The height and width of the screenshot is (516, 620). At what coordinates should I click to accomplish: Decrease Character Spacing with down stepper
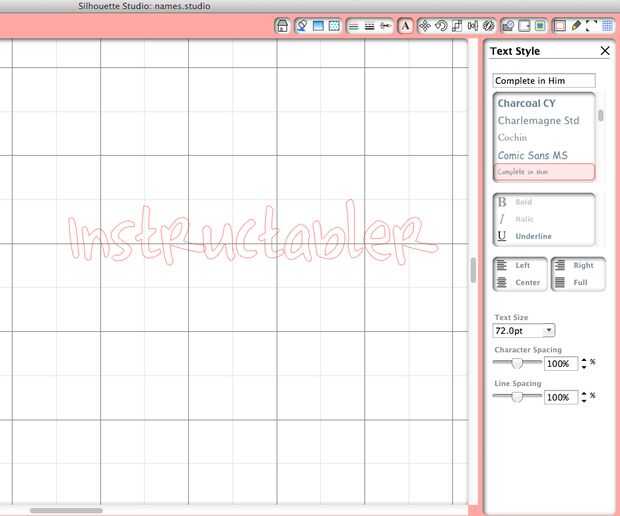click(x=584, y=367)
